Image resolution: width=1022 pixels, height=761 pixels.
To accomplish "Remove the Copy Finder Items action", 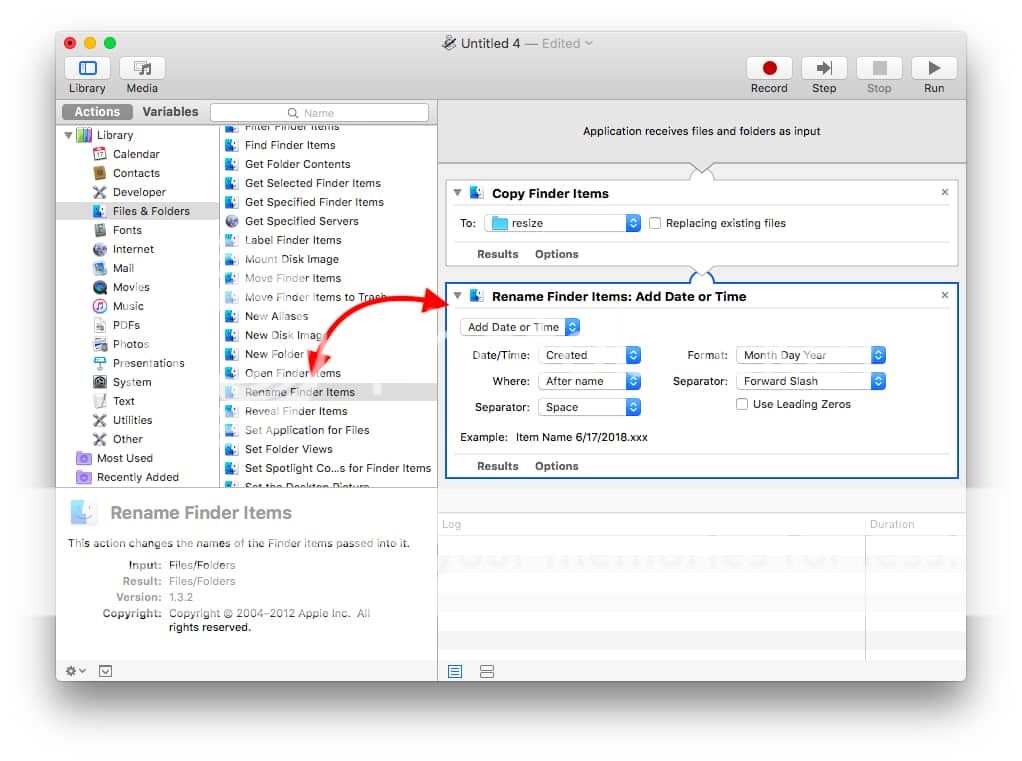I will (944, 192).
